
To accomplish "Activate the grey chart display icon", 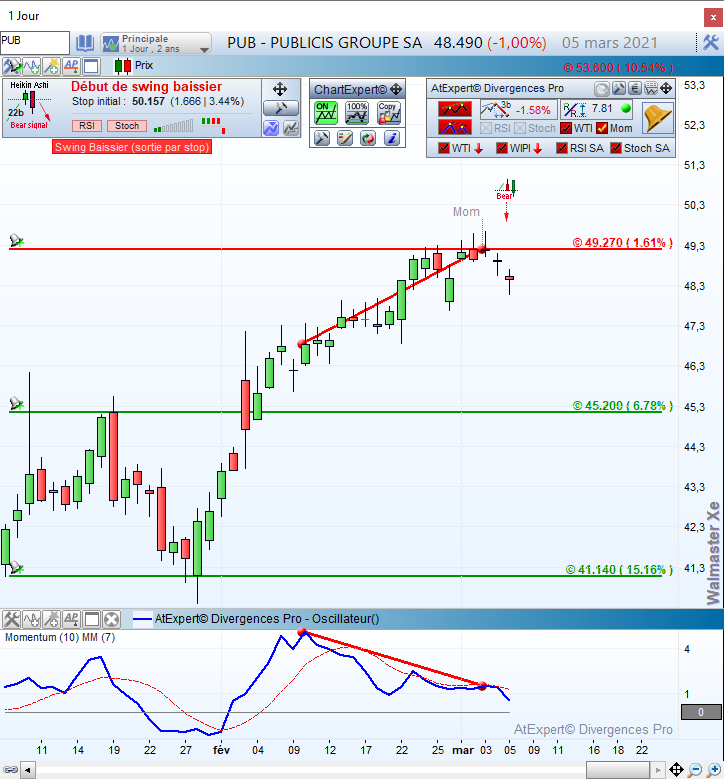I will [291, 128].
